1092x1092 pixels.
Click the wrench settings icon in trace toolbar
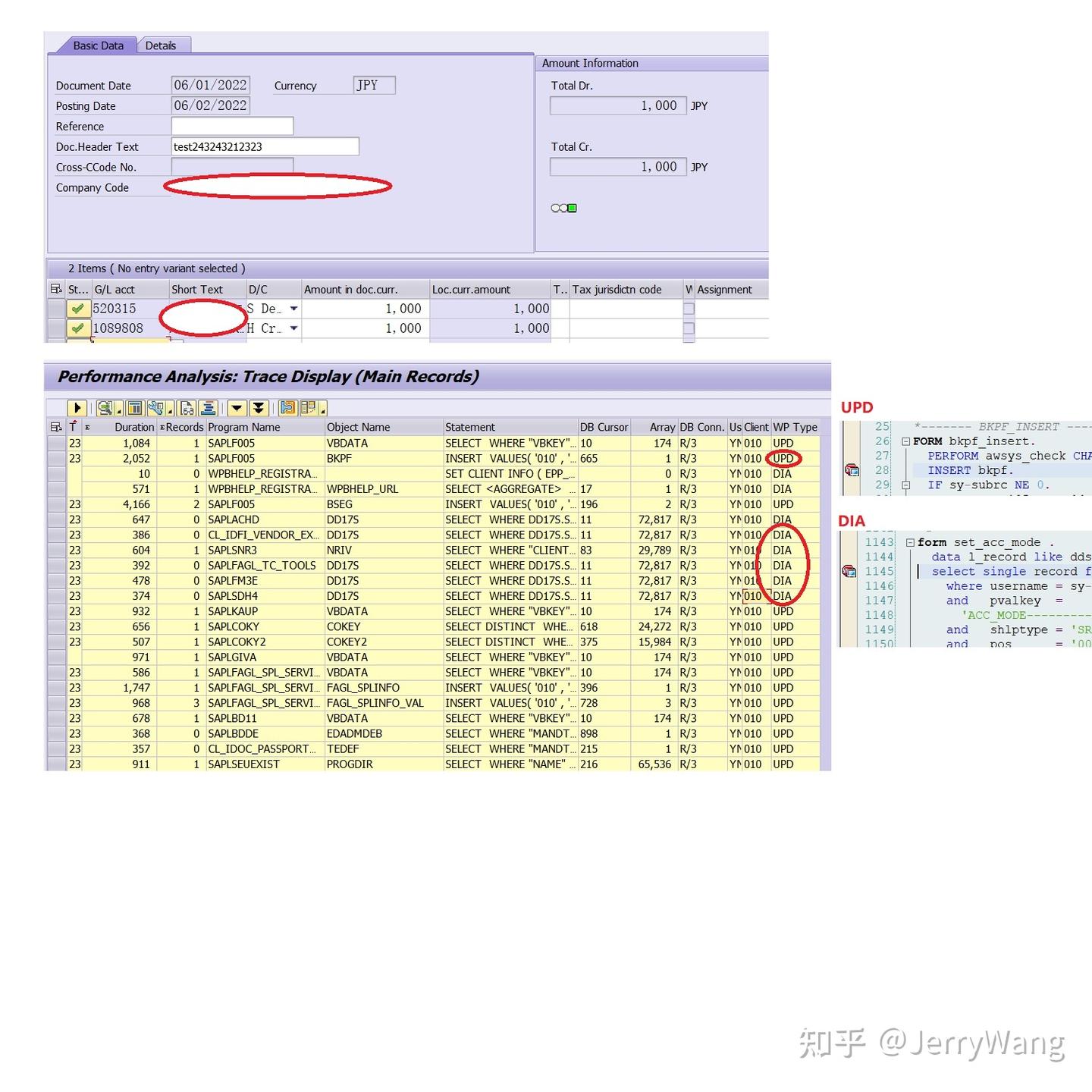pos(156,408)
